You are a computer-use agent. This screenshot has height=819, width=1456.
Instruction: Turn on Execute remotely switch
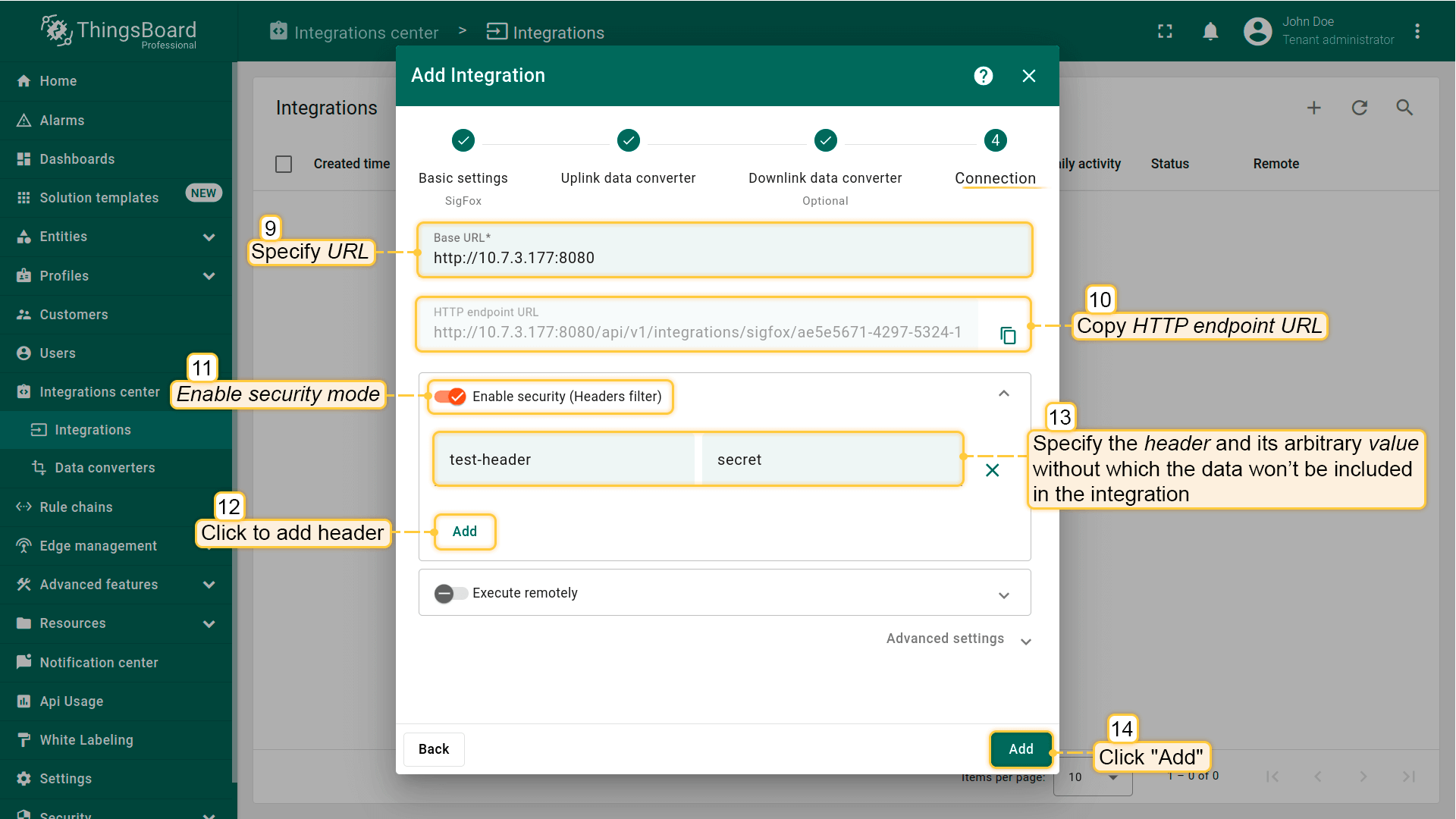(x=450, y=593)
